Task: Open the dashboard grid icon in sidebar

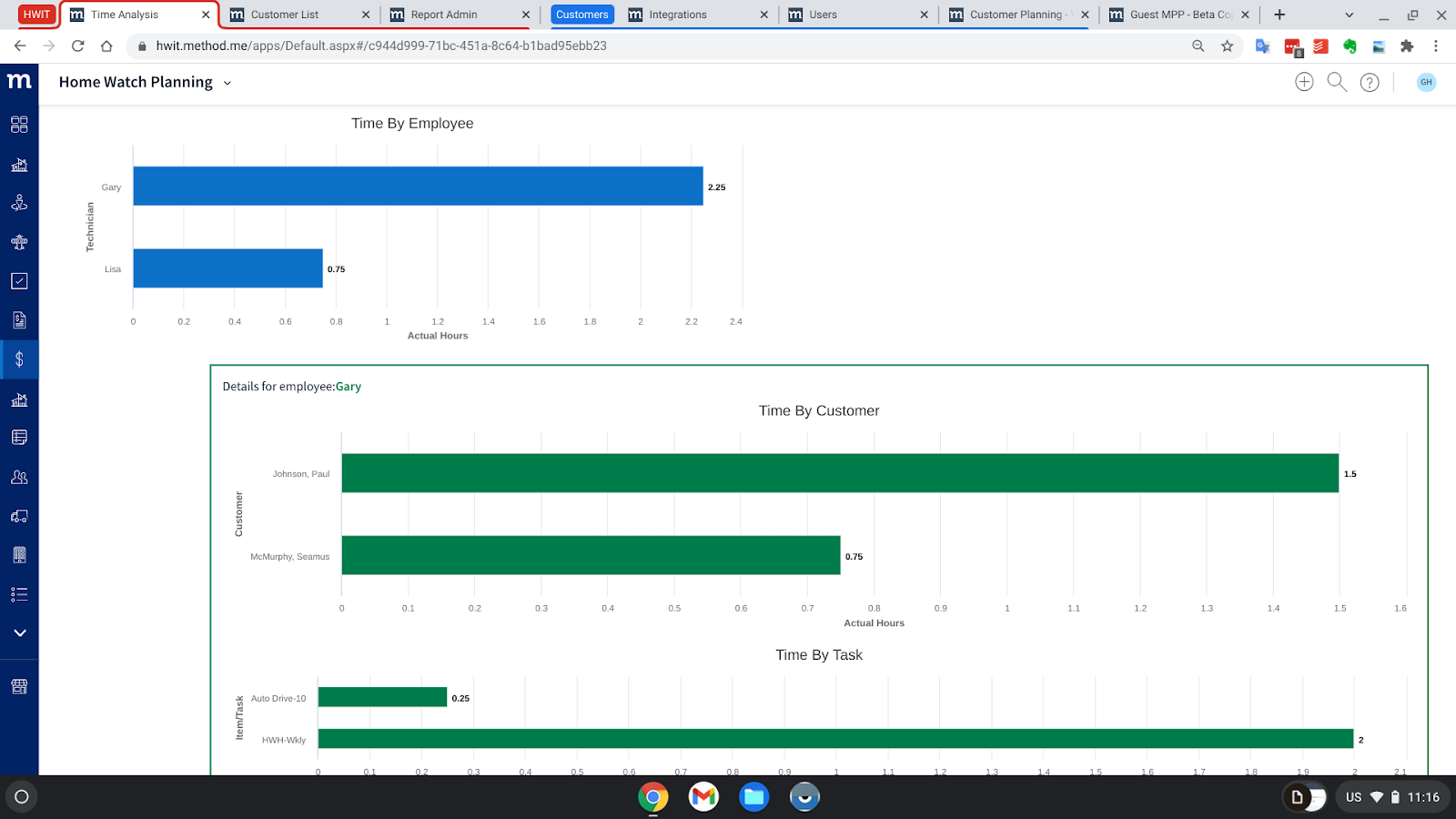Action: [19, 125]
